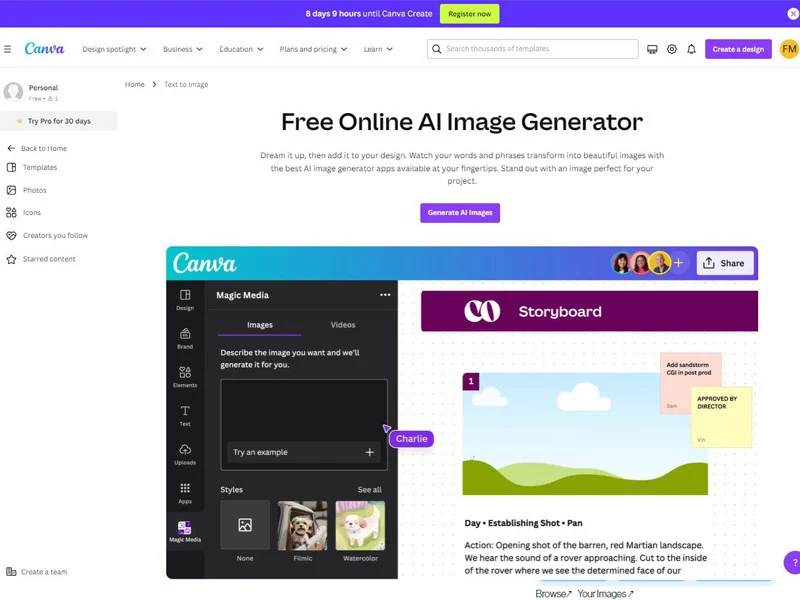800x600 pixels.
Task: Open the notifications bell
Action: point(691,49)
